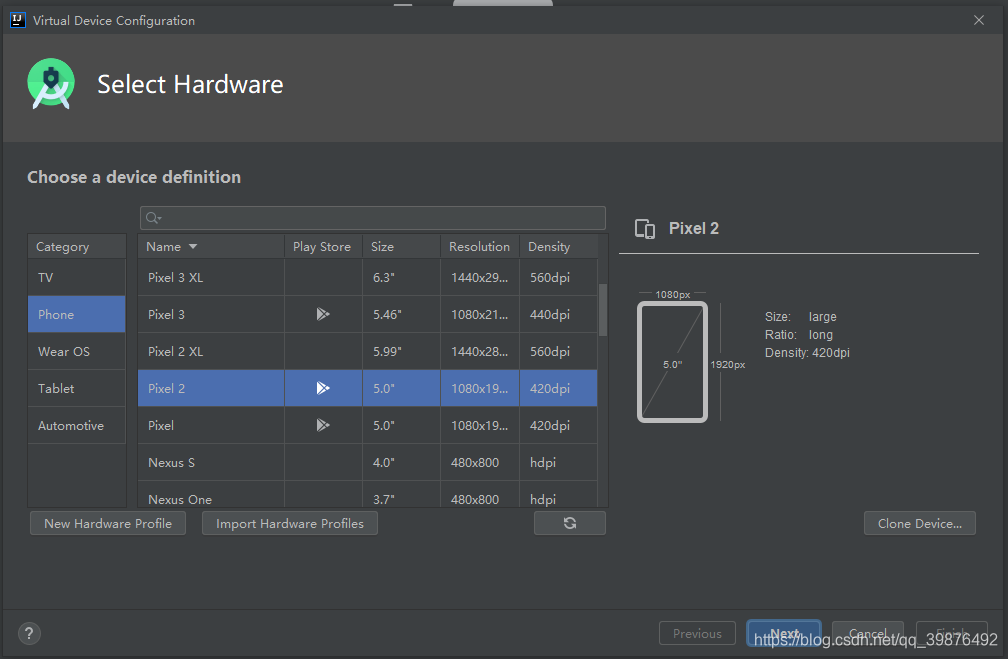Select the Nexus S device row

coord(210,462)
